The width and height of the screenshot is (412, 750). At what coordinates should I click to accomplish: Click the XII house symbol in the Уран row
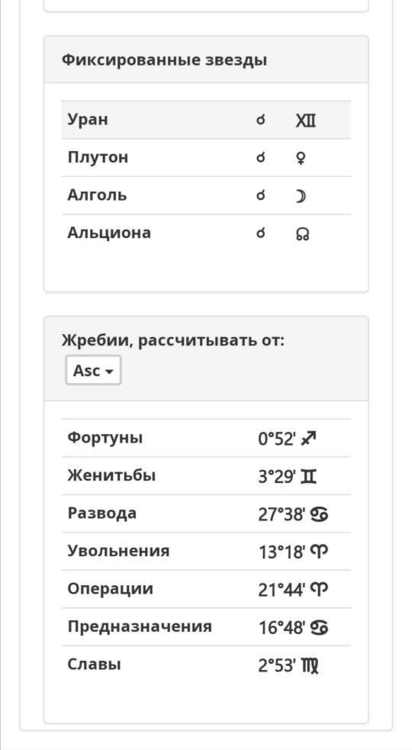[306, 121]
